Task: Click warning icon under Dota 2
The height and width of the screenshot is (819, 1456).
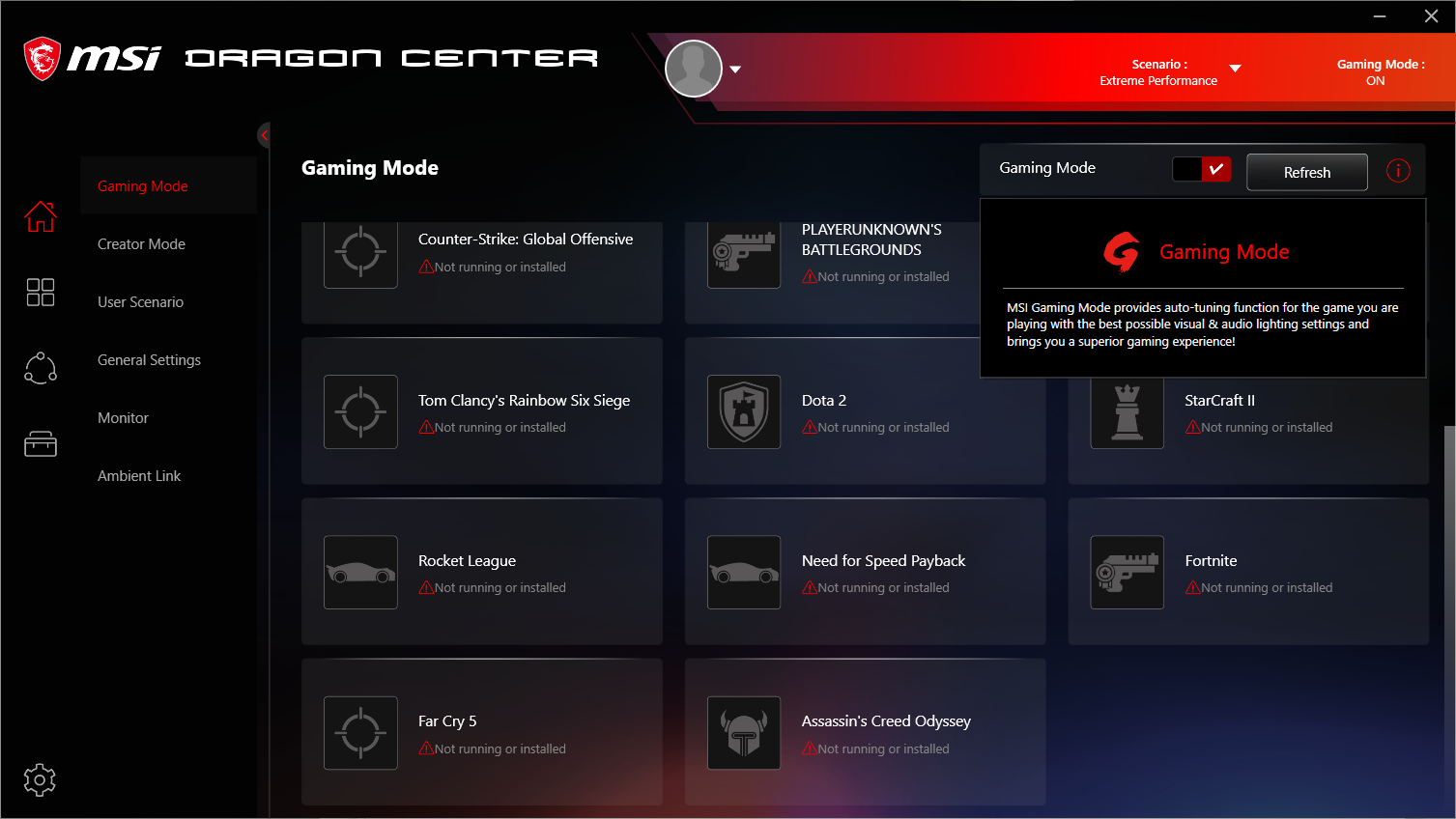Action: (x=810, y=427)
